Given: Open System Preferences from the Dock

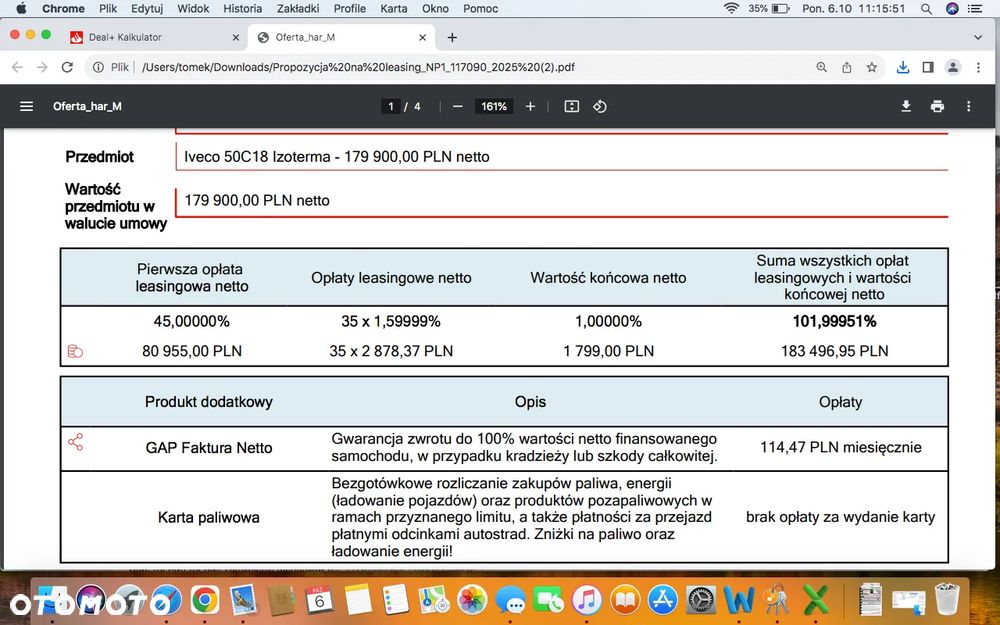Looking at the screenshot, I should [701, 599].
